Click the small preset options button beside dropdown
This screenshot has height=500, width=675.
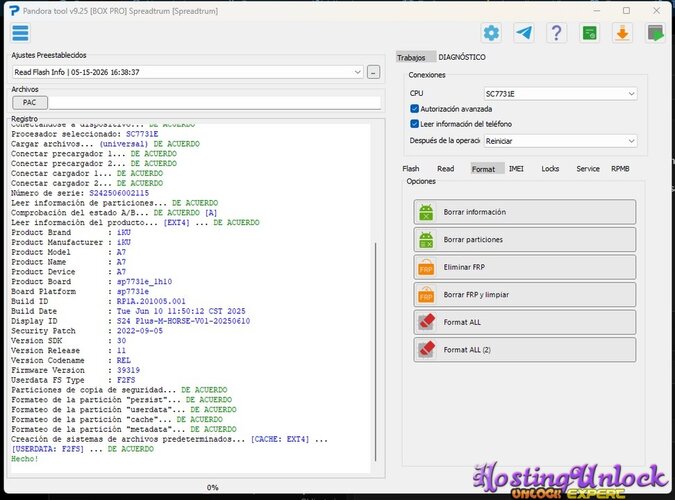pos(373,72)
